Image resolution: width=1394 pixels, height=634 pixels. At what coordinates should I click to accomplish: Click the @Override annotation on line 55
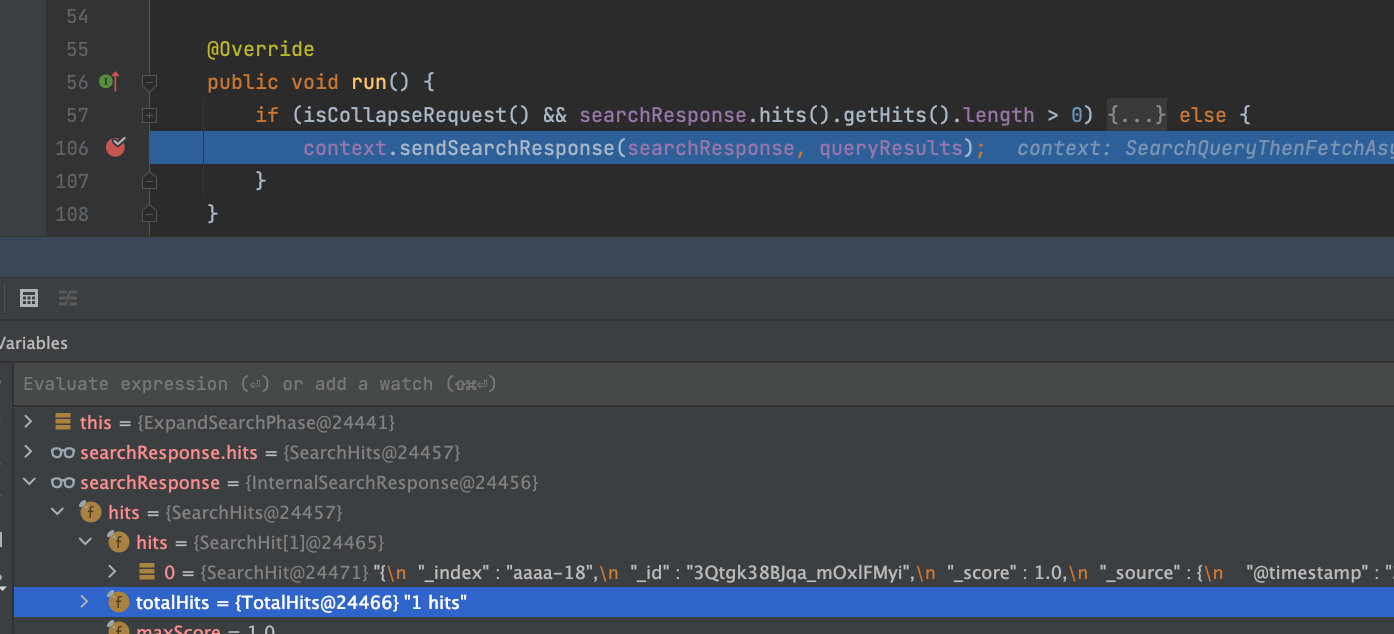260,49
